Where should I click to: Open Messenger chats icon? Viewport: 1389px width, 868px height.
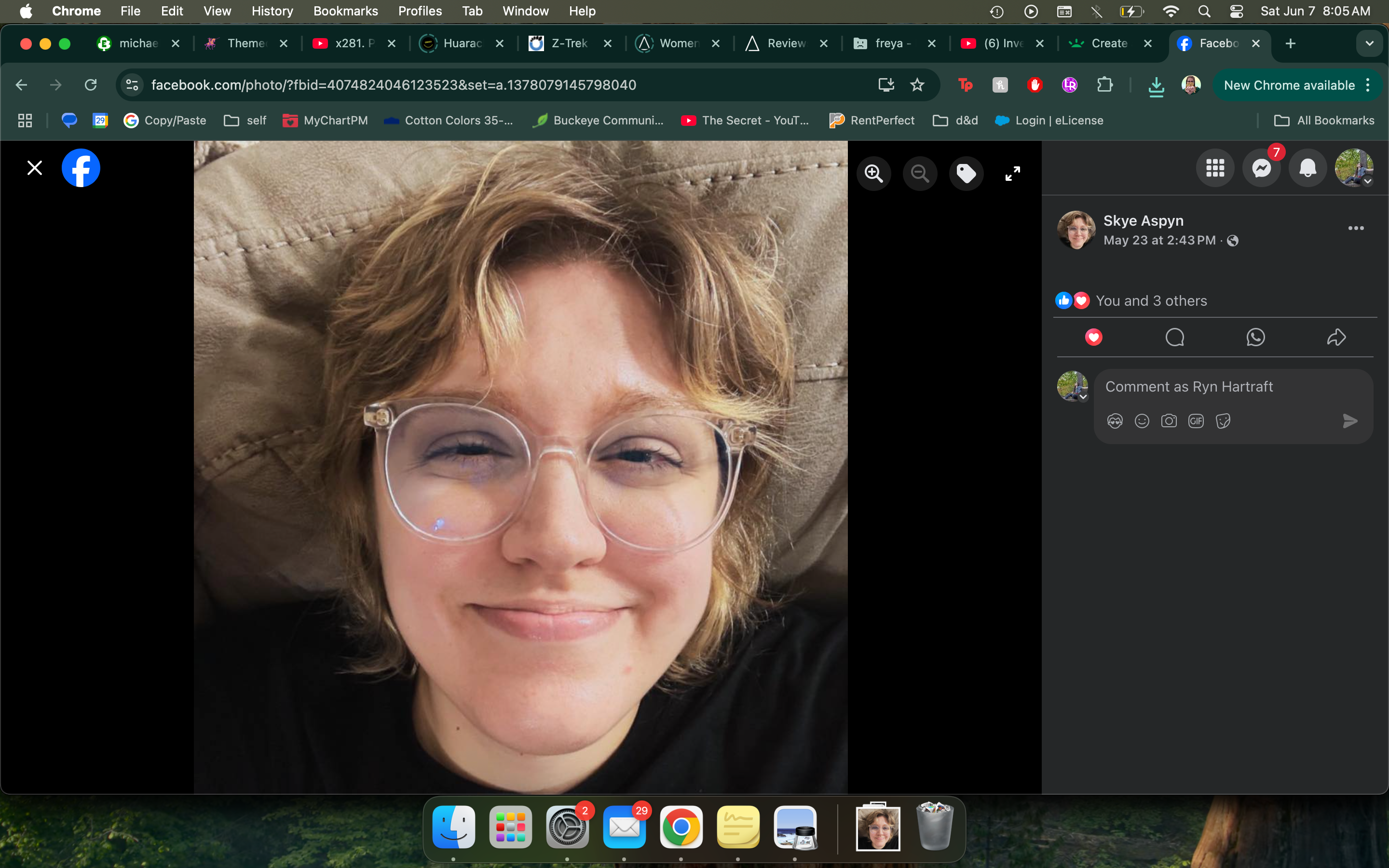(1261, 168)
